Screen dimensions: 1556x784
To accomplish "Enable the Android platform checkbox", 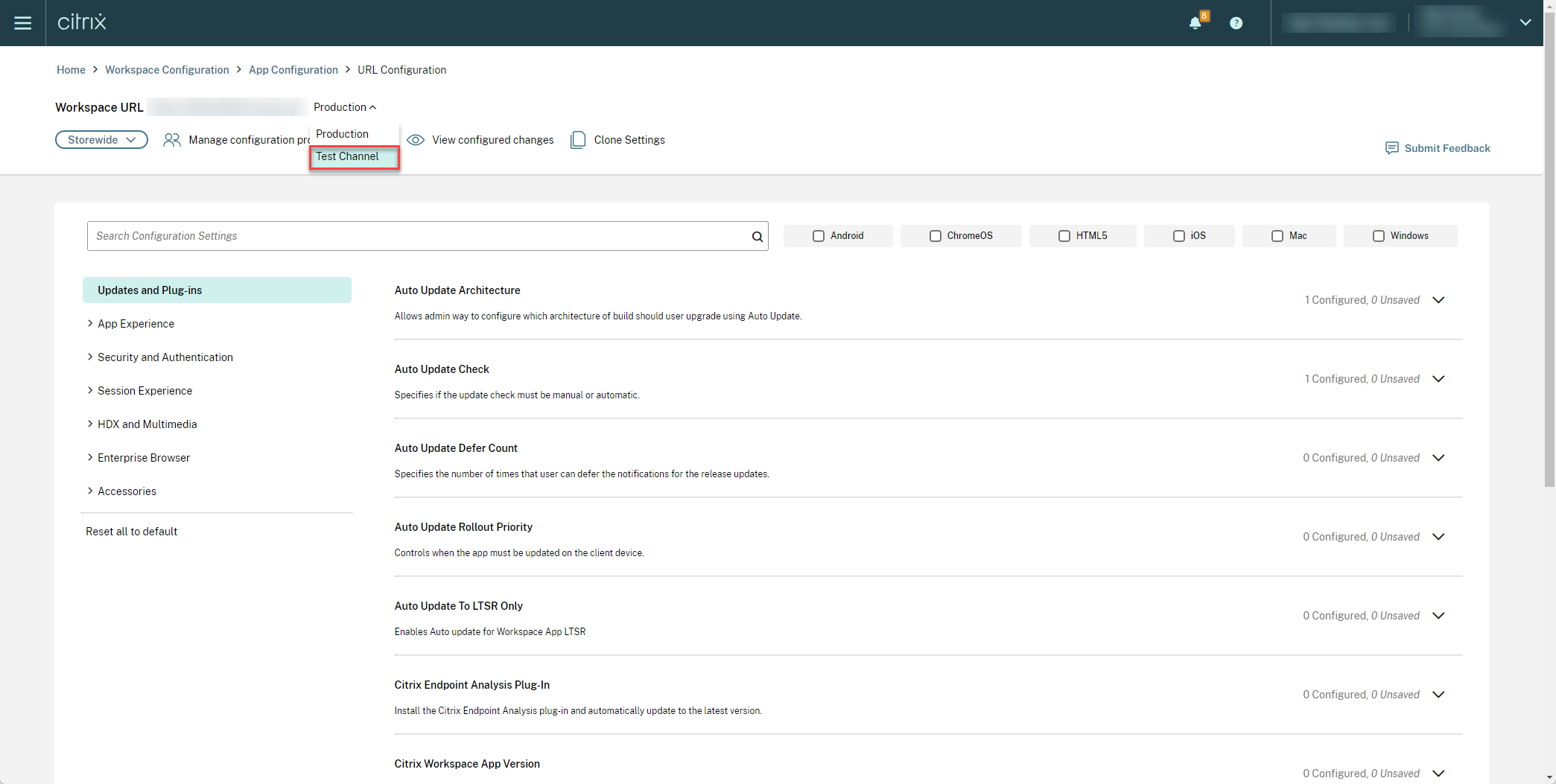I will click(x=819, y=236).
